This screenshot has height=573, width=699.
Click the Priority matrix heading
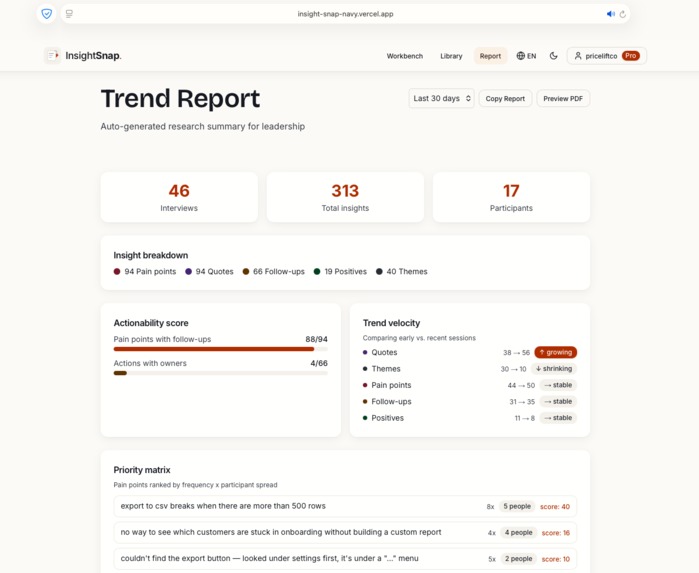coord(142,470)
